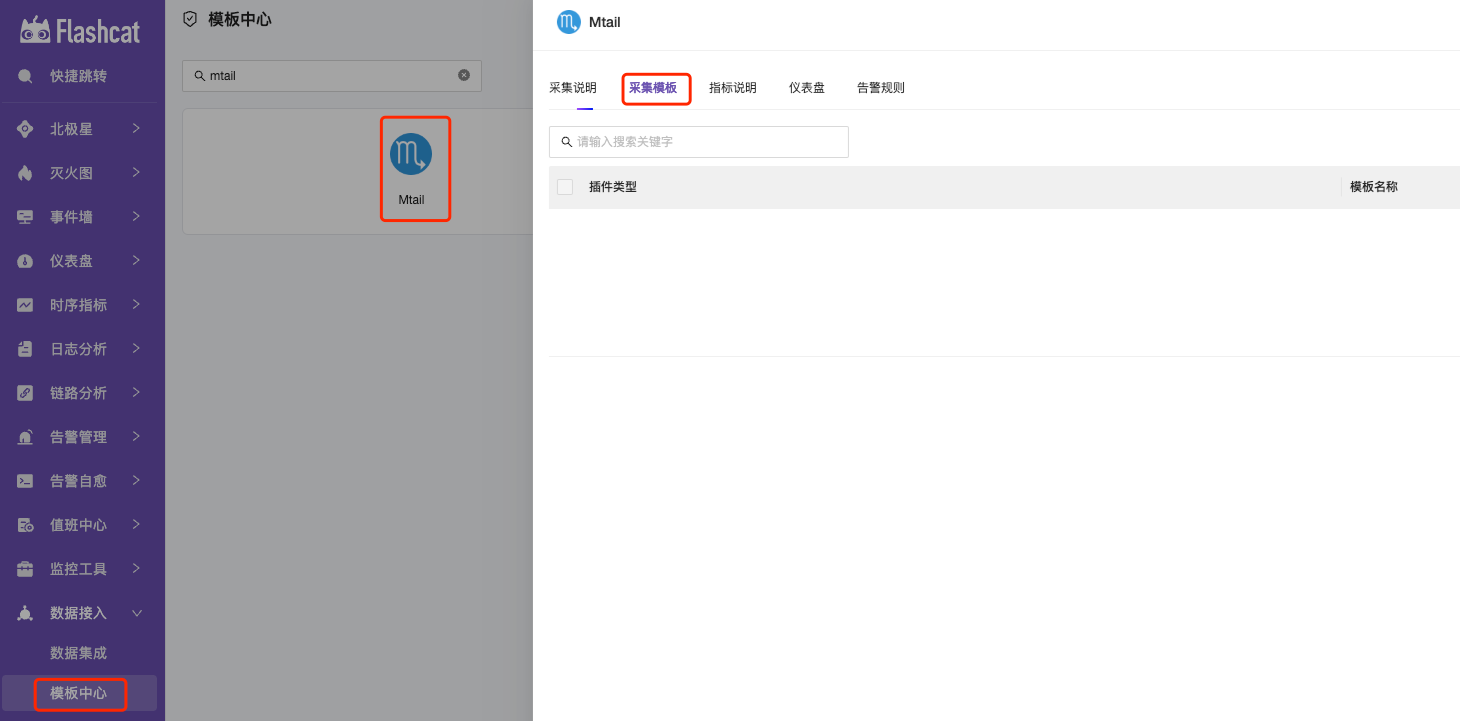Click the 模板中心 page title text
The height and width of the screenshot is (721, 1460).
(x=240, y=19)
